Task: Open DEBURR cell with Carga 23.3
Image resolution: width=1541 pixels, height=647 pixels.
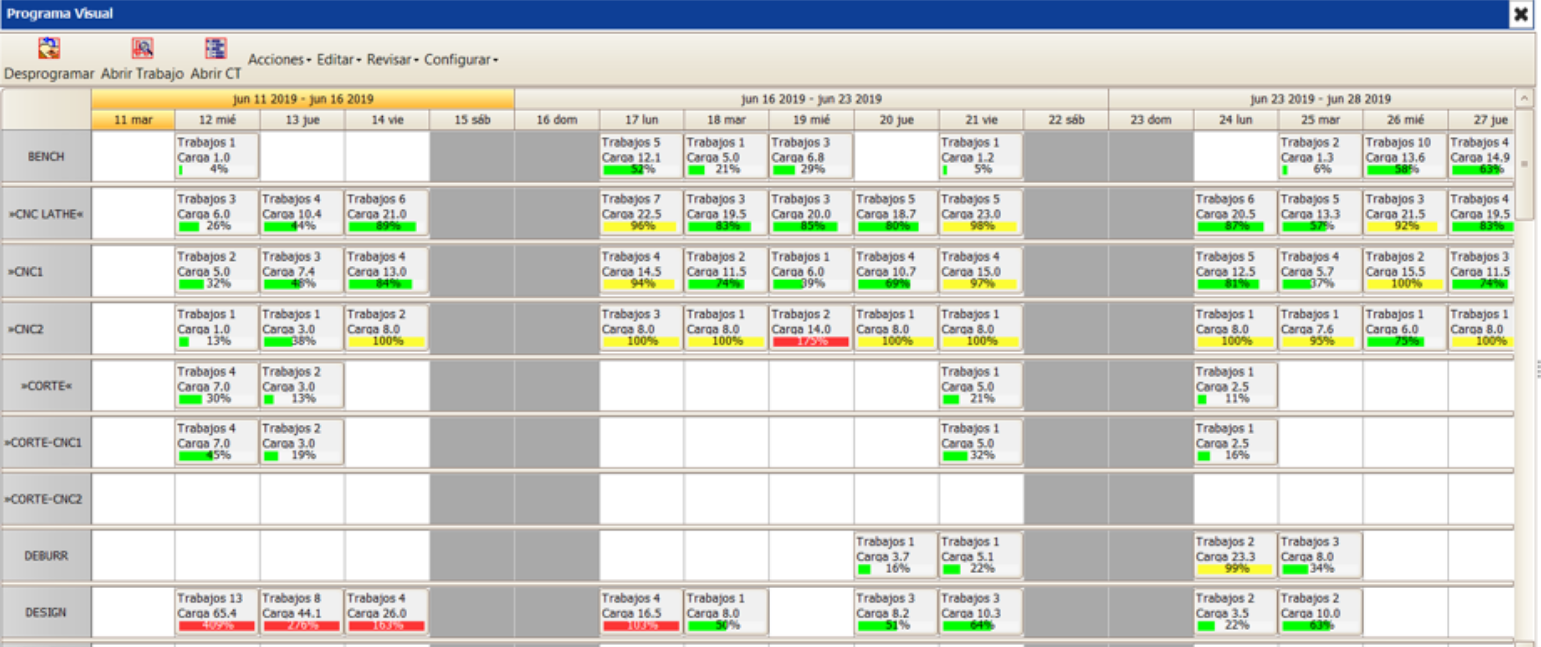Action: 1235,554
